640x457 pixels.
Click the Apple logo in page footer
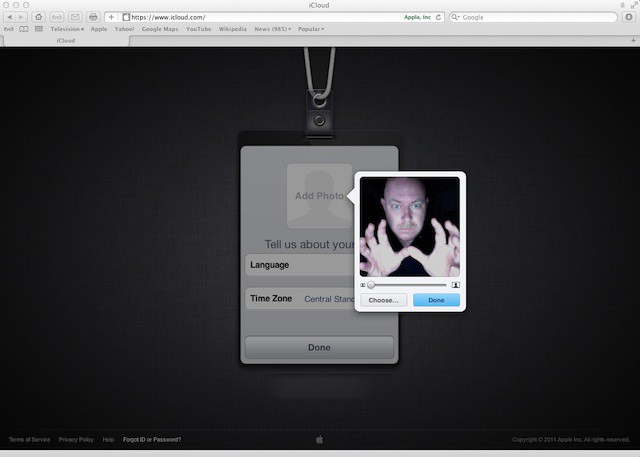coord(320,439)
